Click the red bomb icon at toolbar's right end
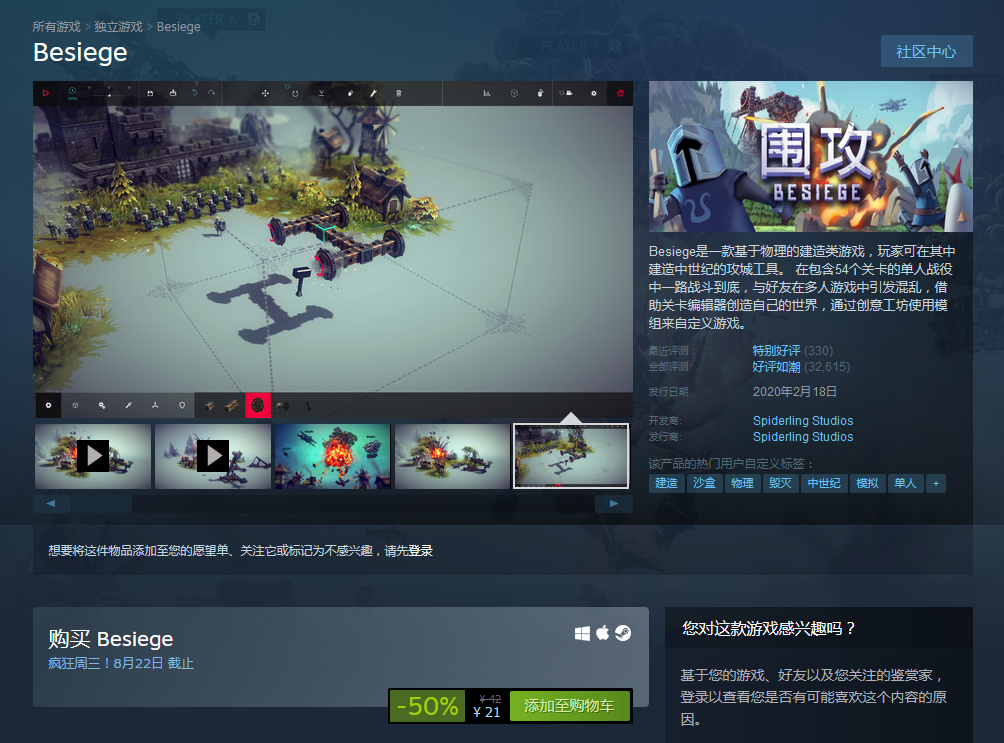 click(621, 92)
